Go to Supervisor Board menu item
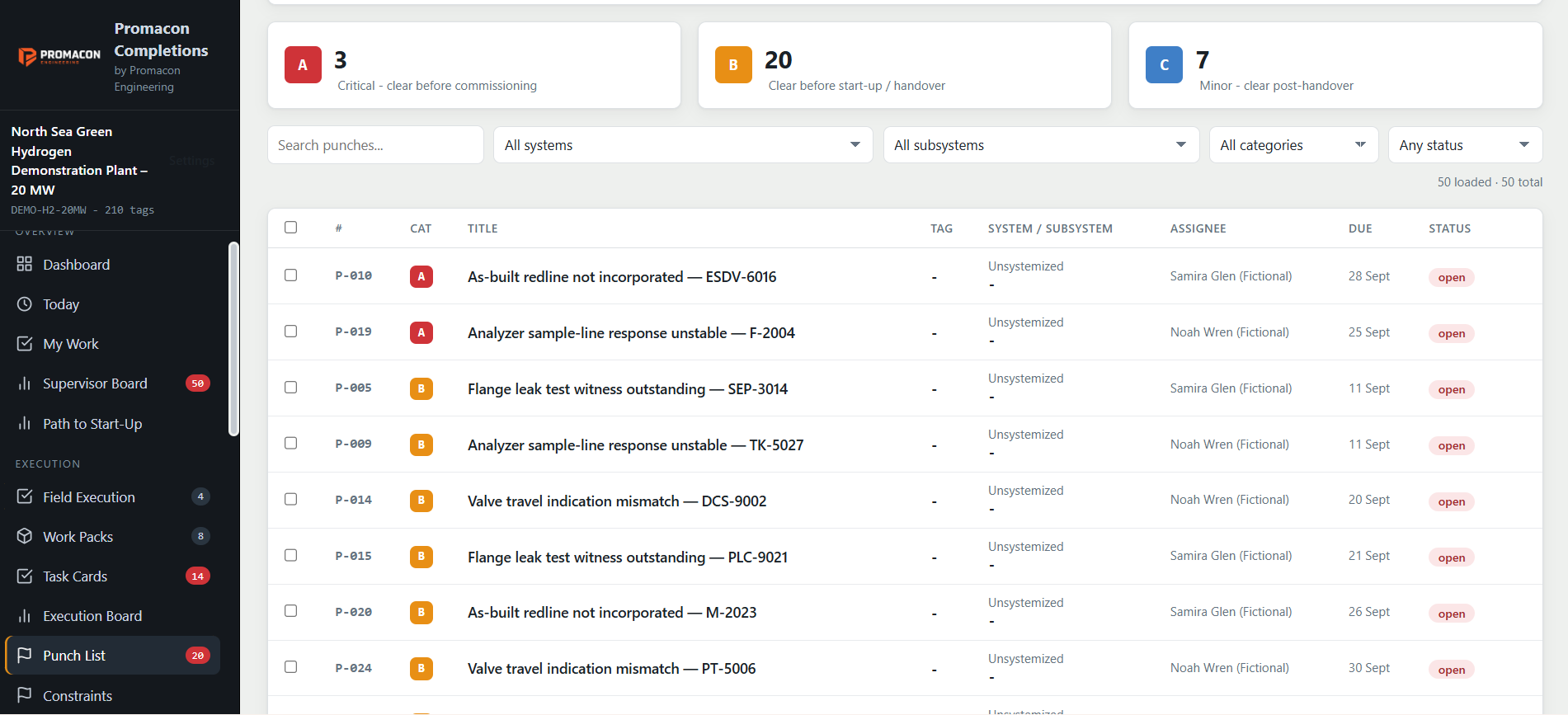The width and height of the screenshot is (1568, 715). point(113,383)
